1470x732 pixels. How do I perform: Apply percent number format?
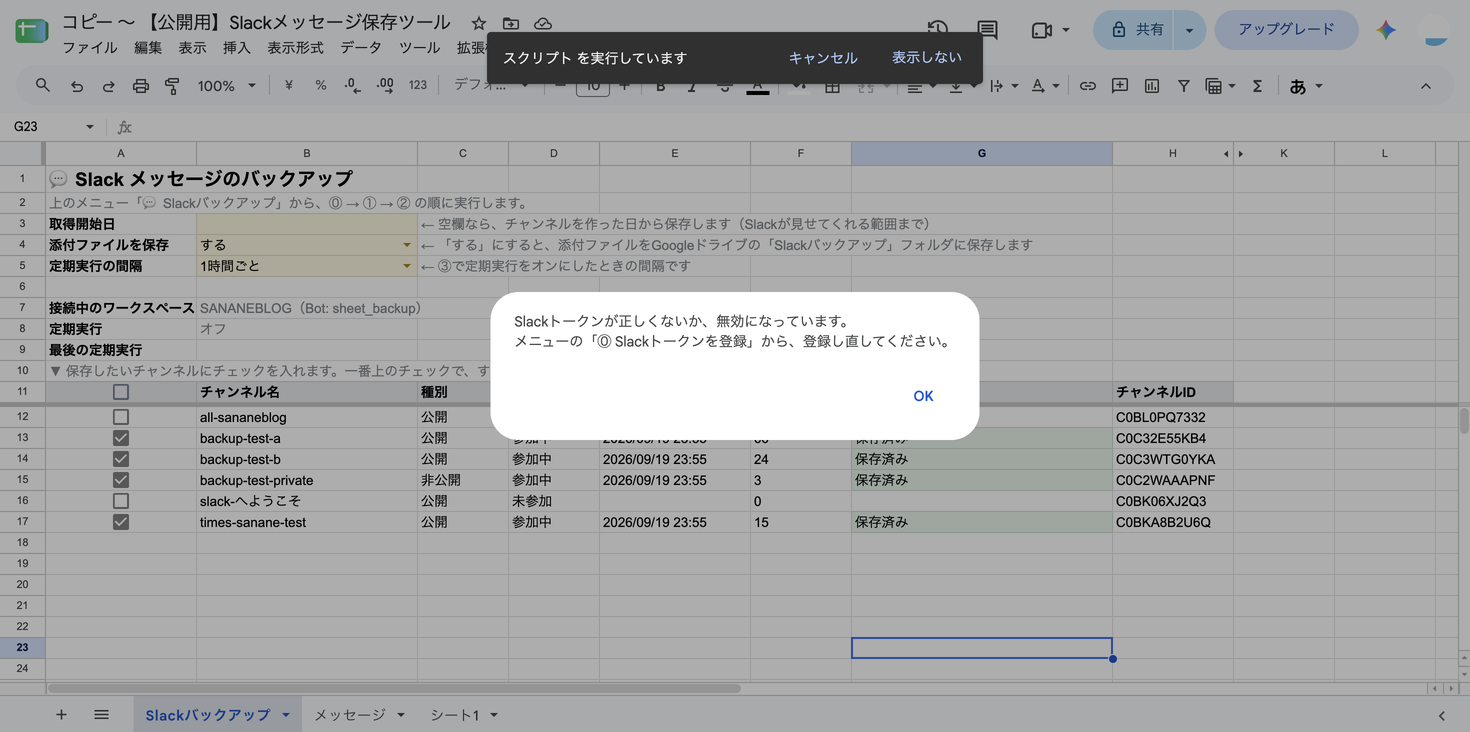(x=320, y=86)
